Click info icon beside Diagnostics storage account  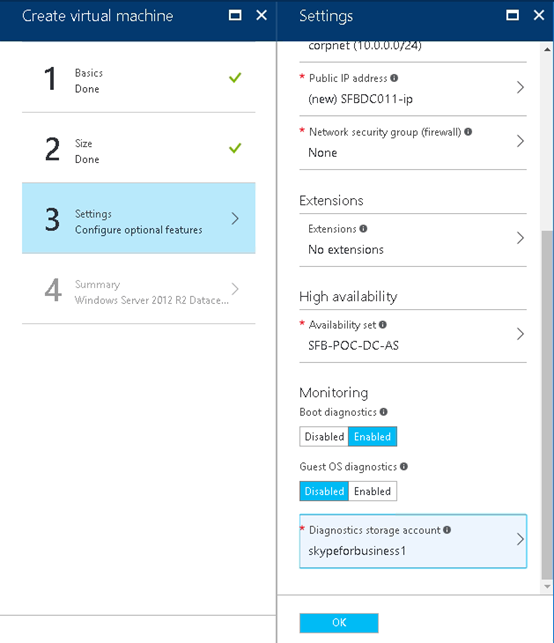(x=447, y=530)
